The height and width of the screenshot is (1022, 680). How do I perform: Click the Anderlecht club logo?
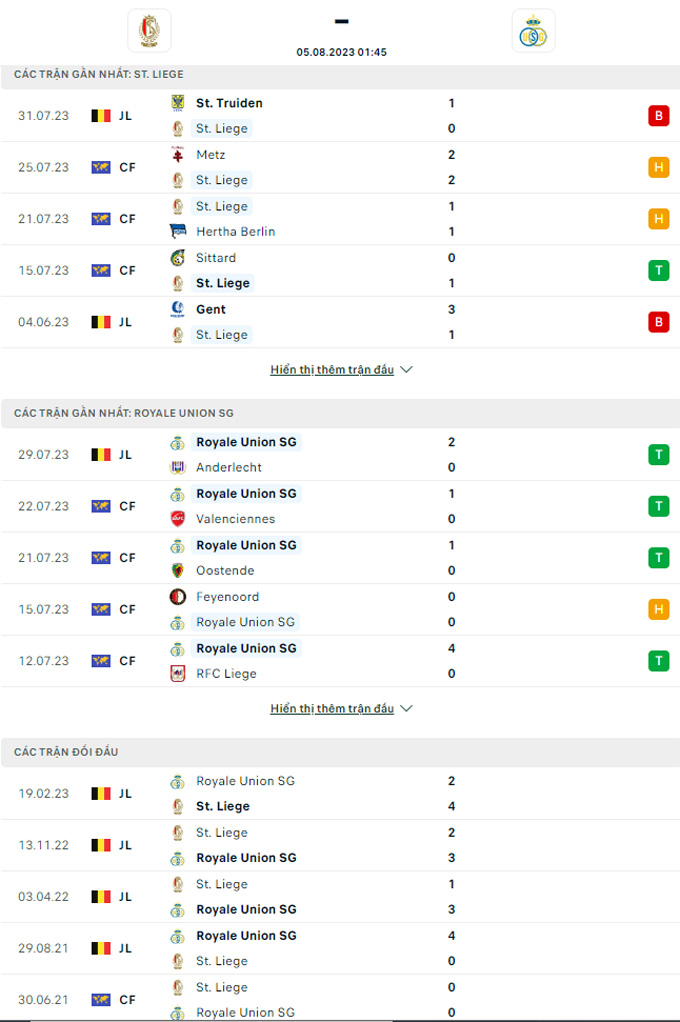point(178,467)
